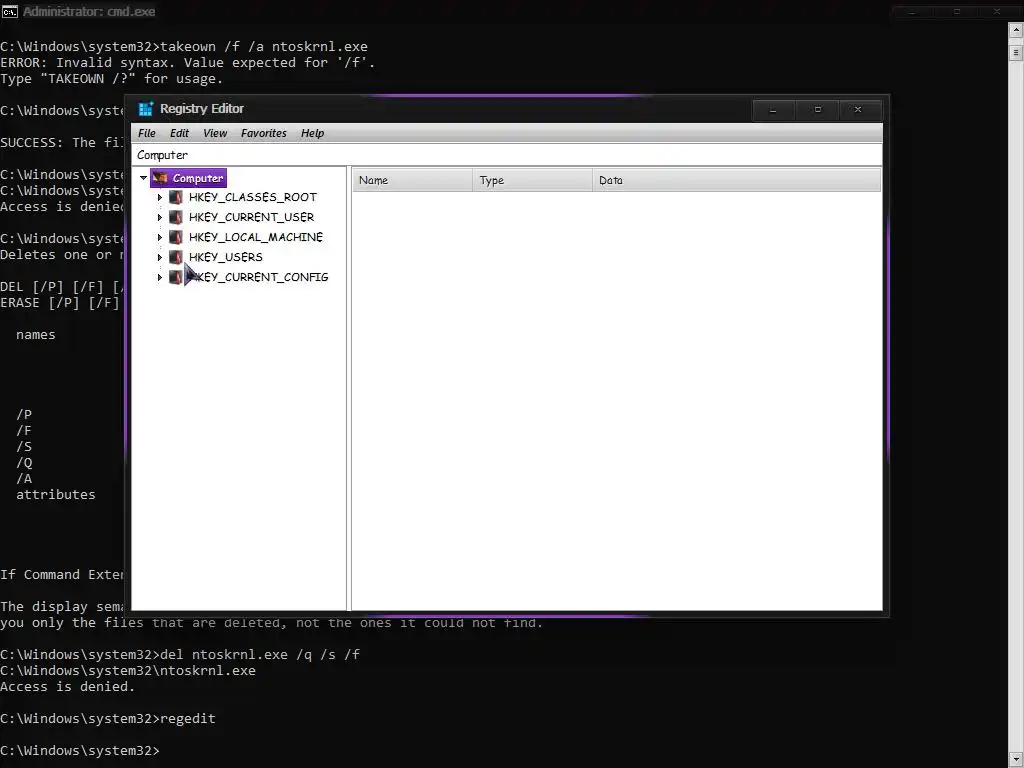Screen dimensions: 1024x768
Task: Expand the HKEY_LOCAL_MACHINE hive
Action: click(x=160, y=237)
